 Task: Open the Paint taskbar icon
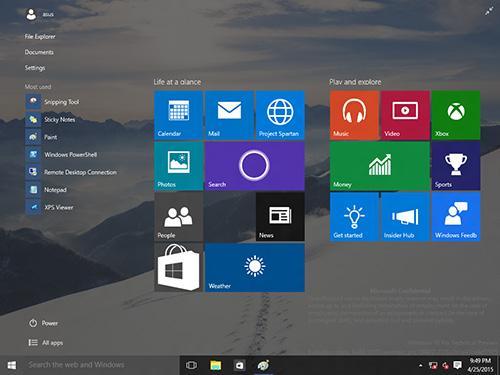263,365
